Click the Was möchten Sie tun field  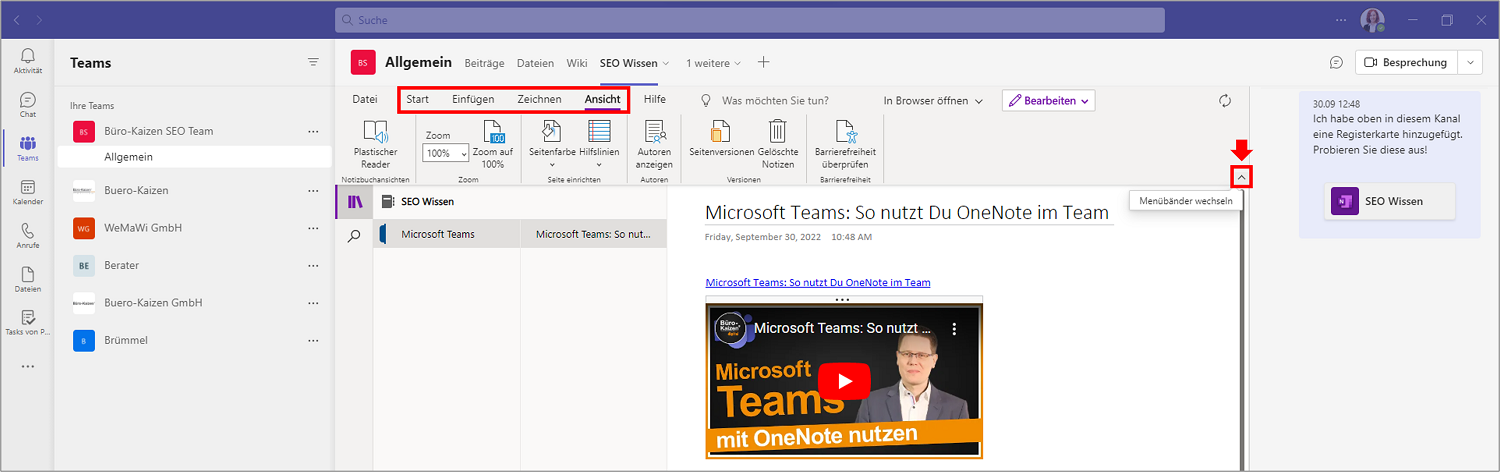tap(775, 100)
